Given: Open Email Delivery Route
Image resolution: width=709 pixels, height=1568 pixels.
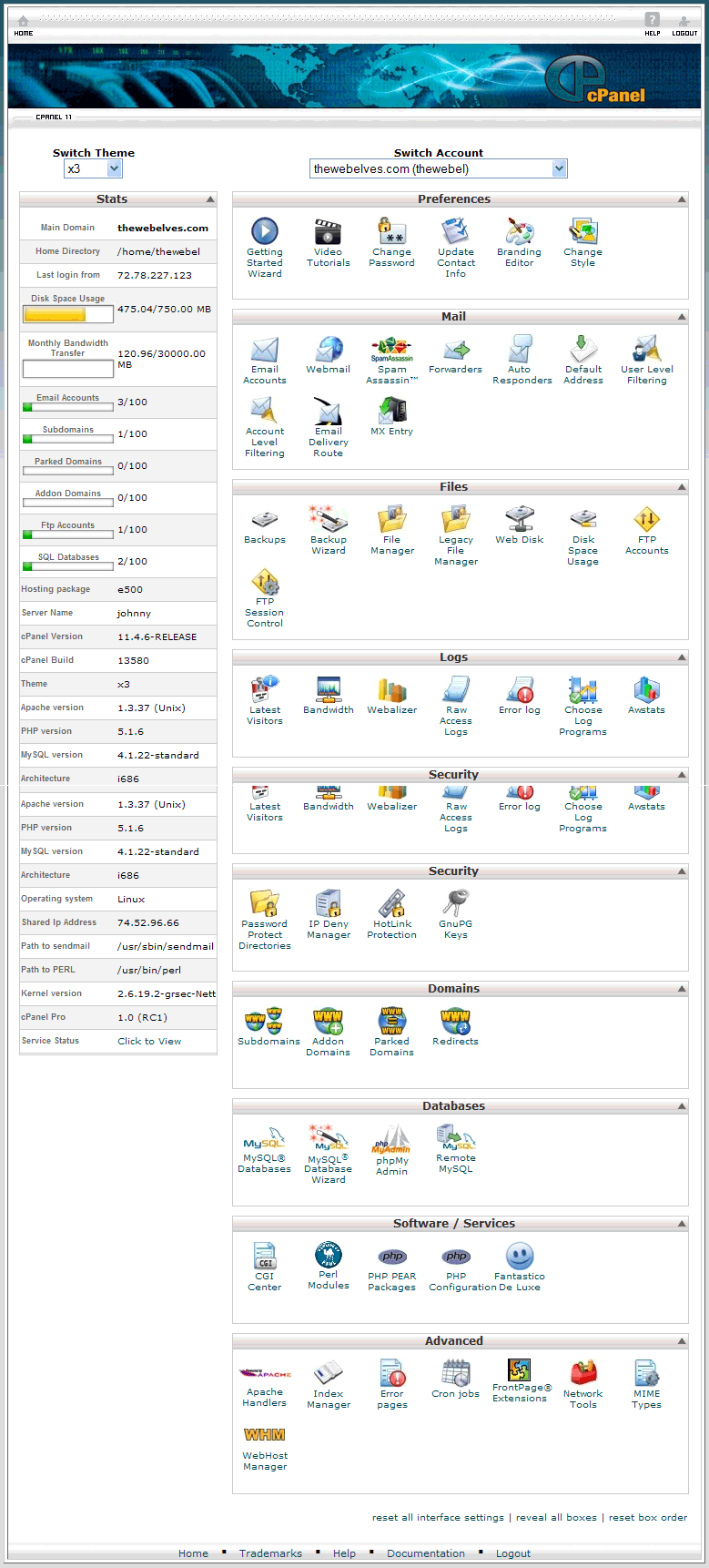Looking at the screenshot, I should tap(329, 428).
